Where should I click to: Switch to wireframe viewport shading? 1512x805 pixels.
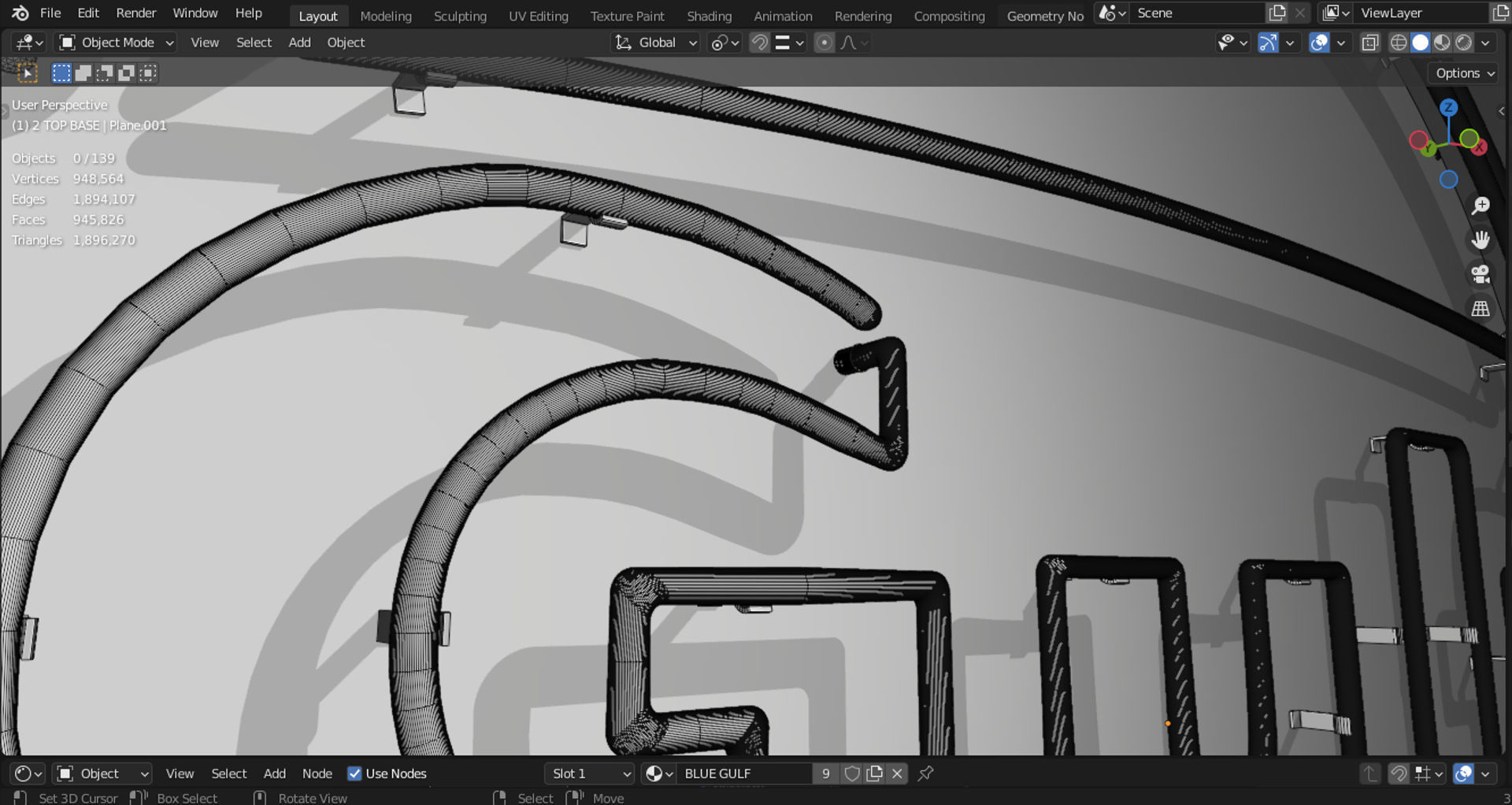tap(1399, 43)
